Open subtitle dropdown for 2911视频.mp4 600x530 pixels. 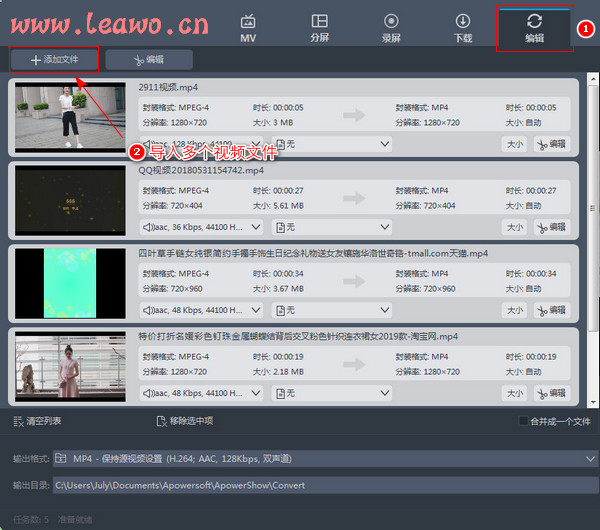tap(332, 144)
